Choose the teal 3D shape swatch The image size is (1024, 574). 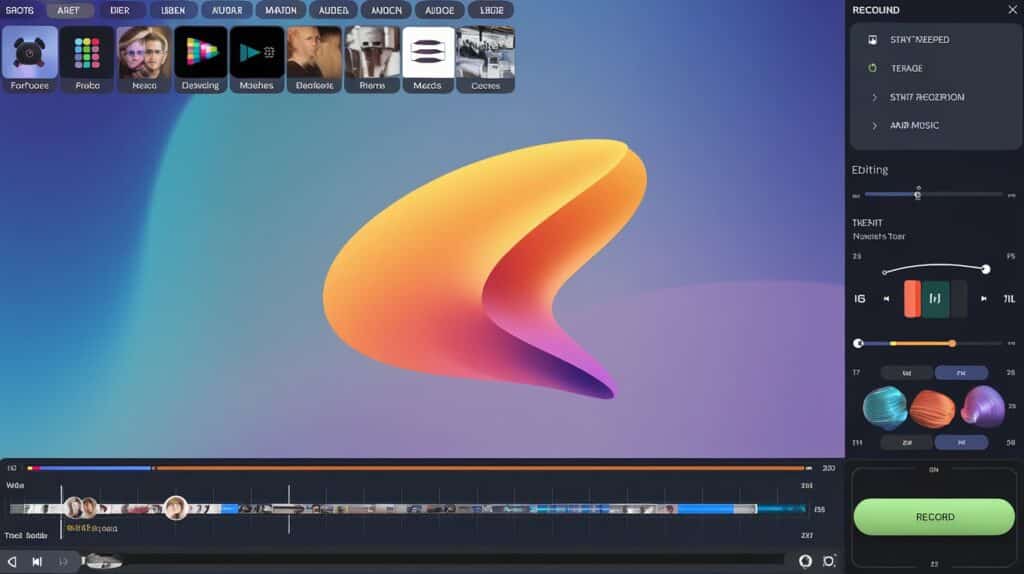click(885, 407)
